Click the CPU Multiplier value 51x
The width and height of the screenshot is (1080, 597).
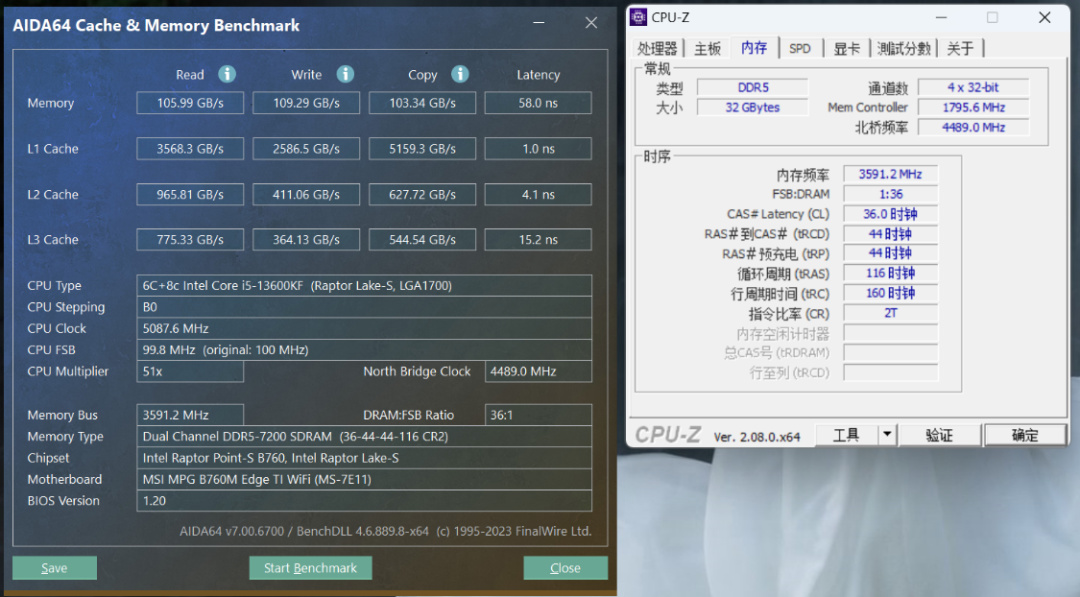click(190, 371)
